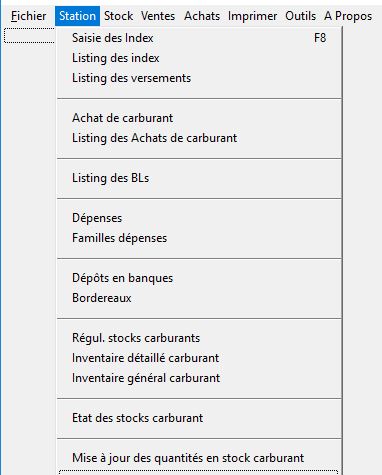This screenshot has width=382, height=475.
Task: Choose Familles dépenses
Action: point(199,238)
